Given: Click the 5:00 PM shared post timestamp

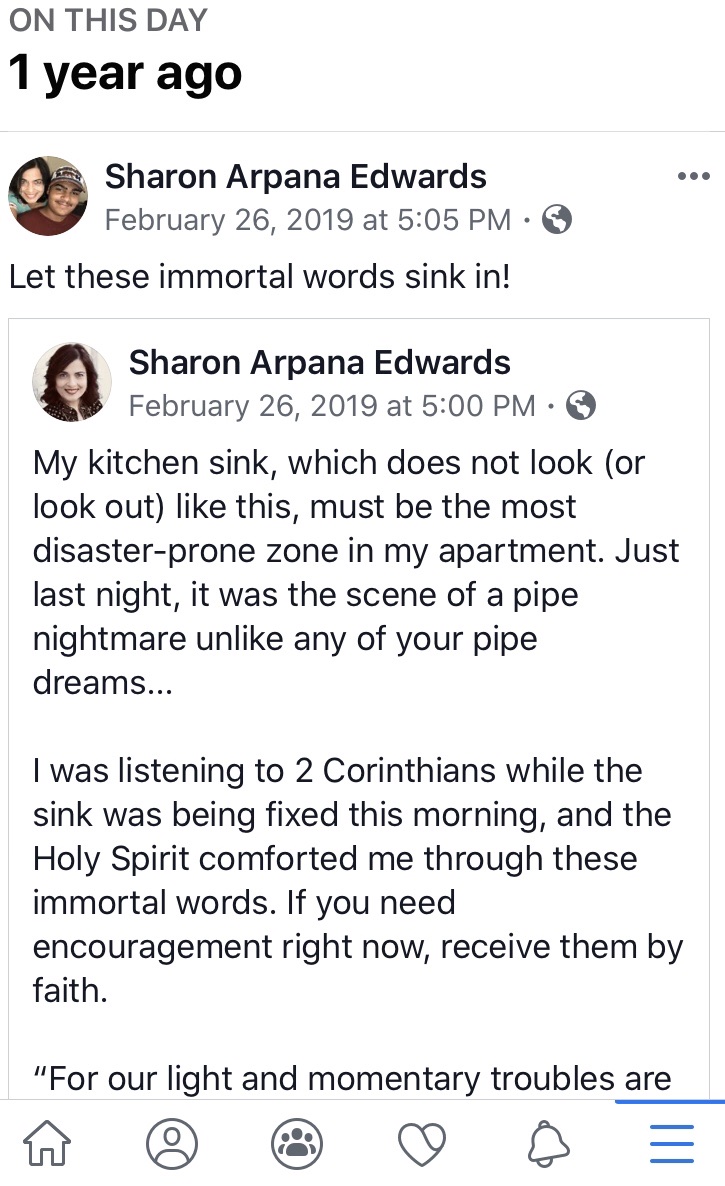Looking at the screenshot, I should (x=332, y=405).
